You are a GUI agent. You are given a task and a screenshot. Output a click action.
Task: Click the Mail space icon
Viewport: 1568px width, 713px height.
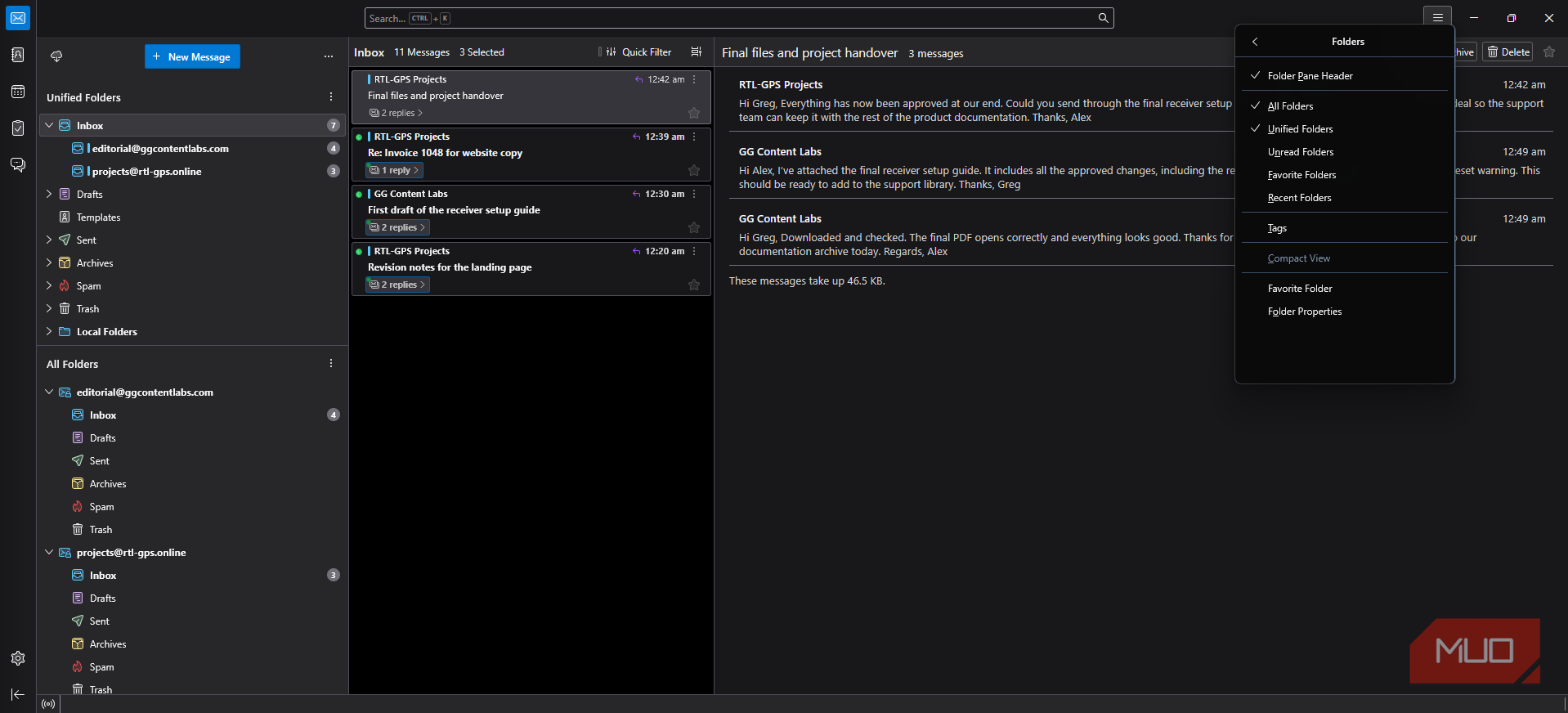point(18,18)
